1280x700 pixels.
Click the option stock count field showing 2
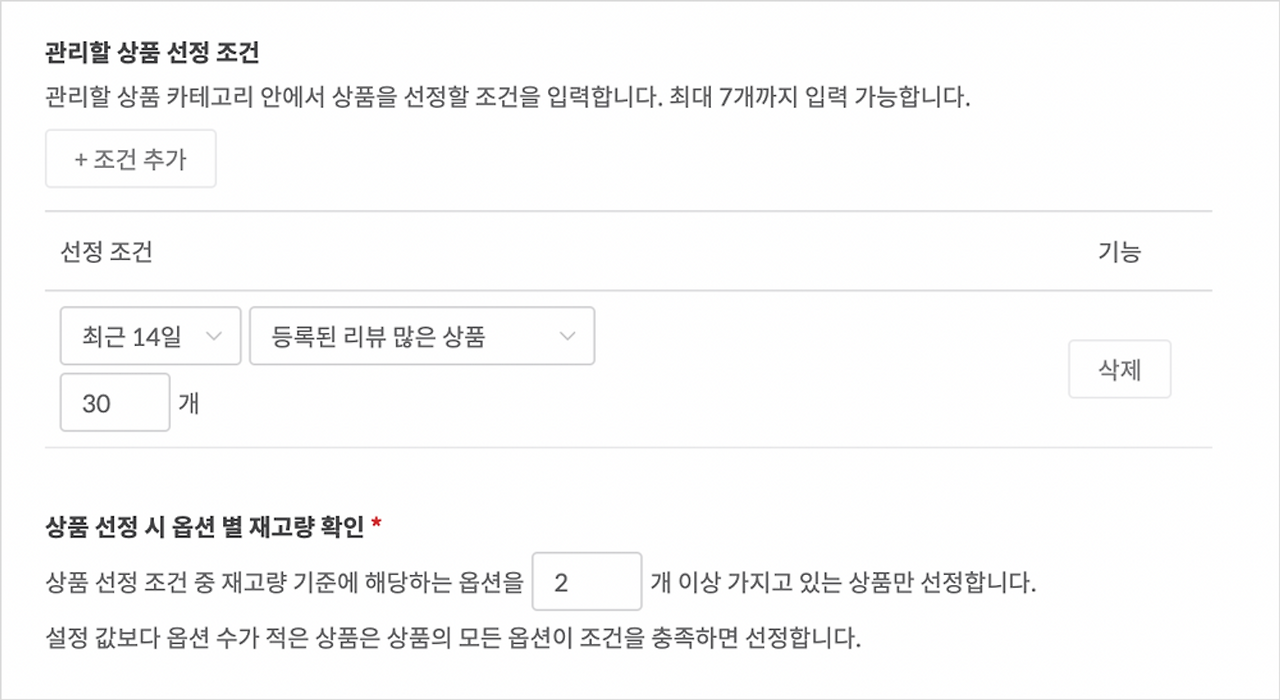pos(586,580)
